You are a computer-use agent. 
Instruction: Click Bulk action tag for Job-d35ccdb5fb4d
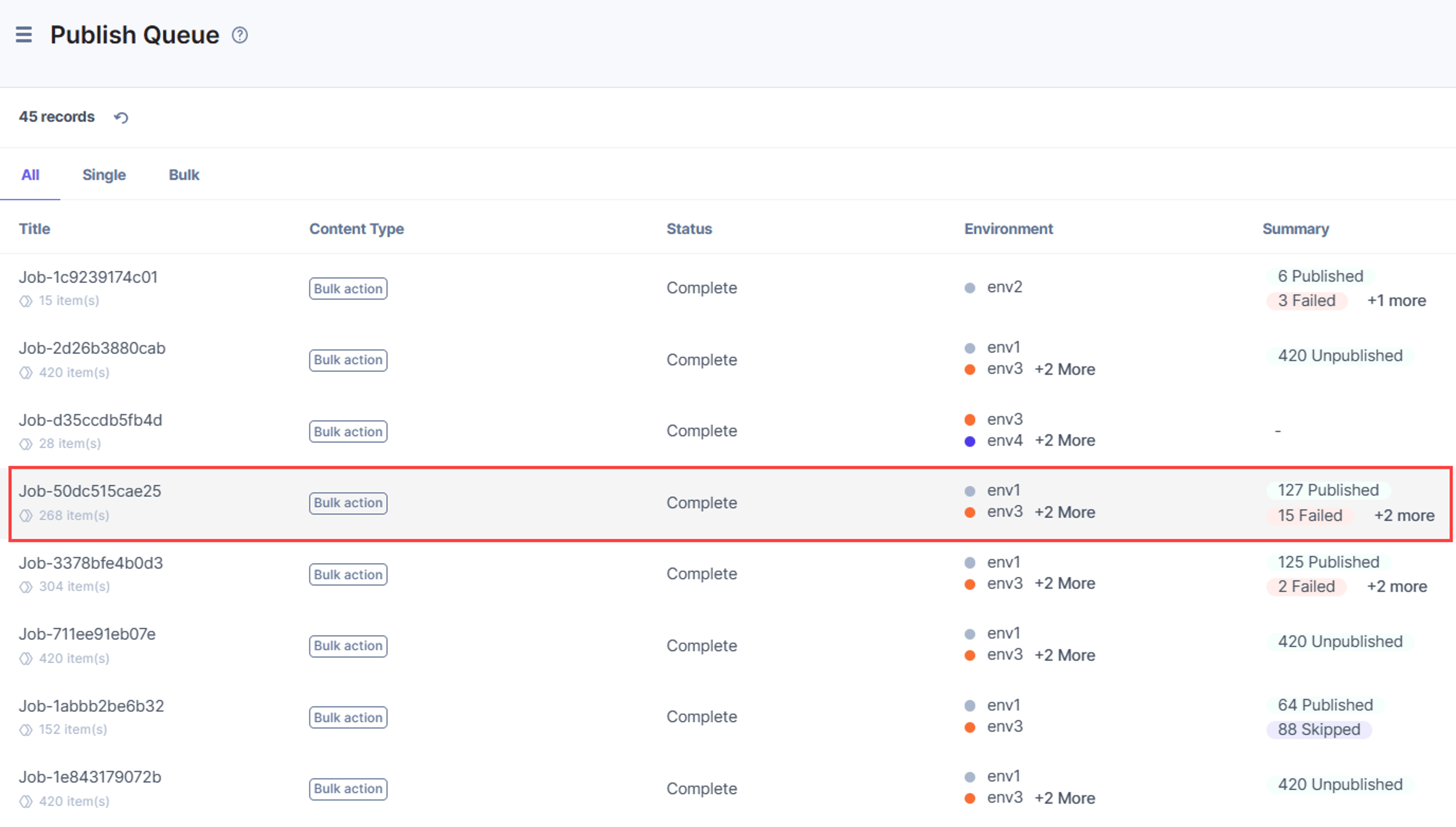(348, 432)
